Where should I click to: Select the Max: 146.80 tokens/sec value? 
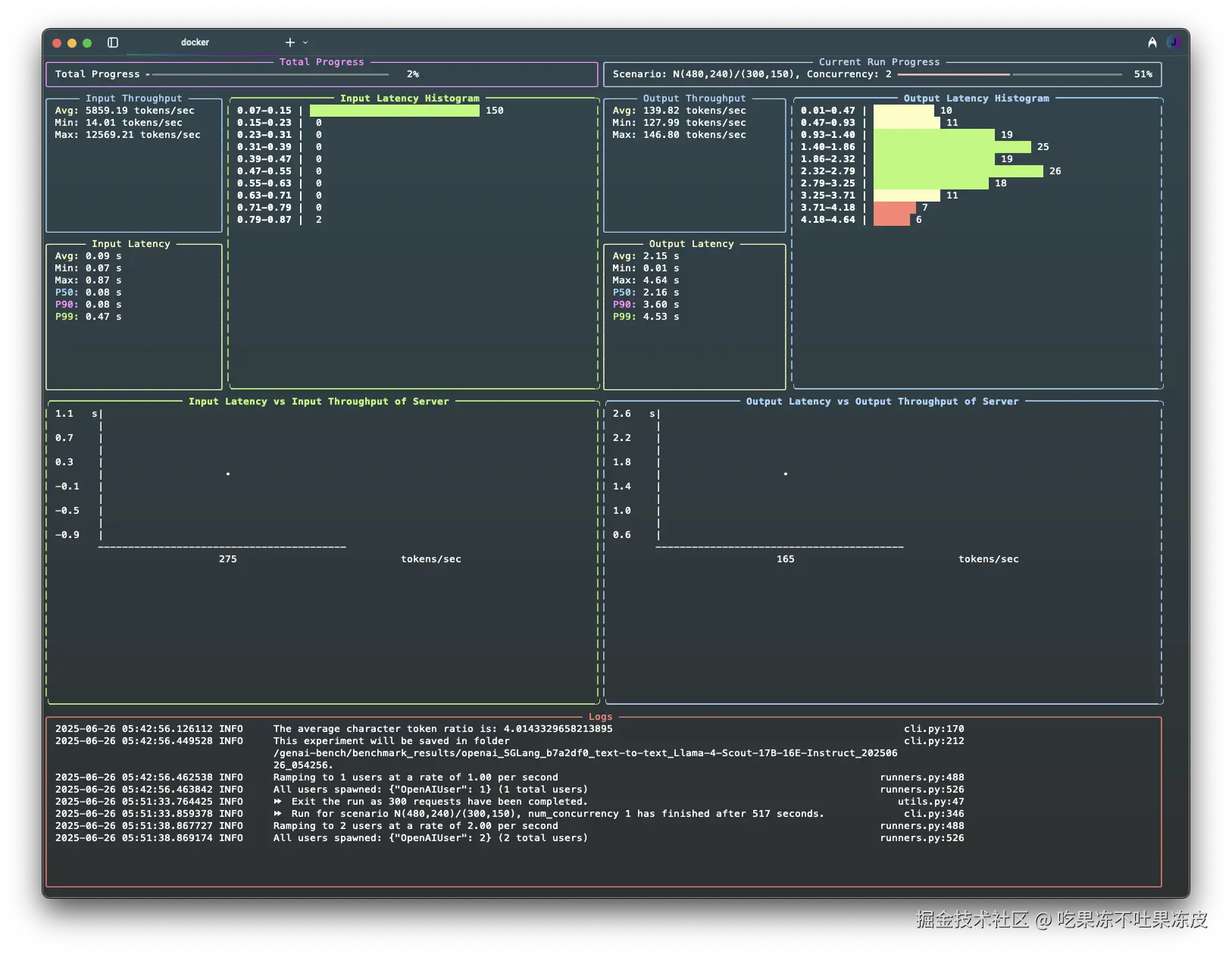[x=680, y=135]
